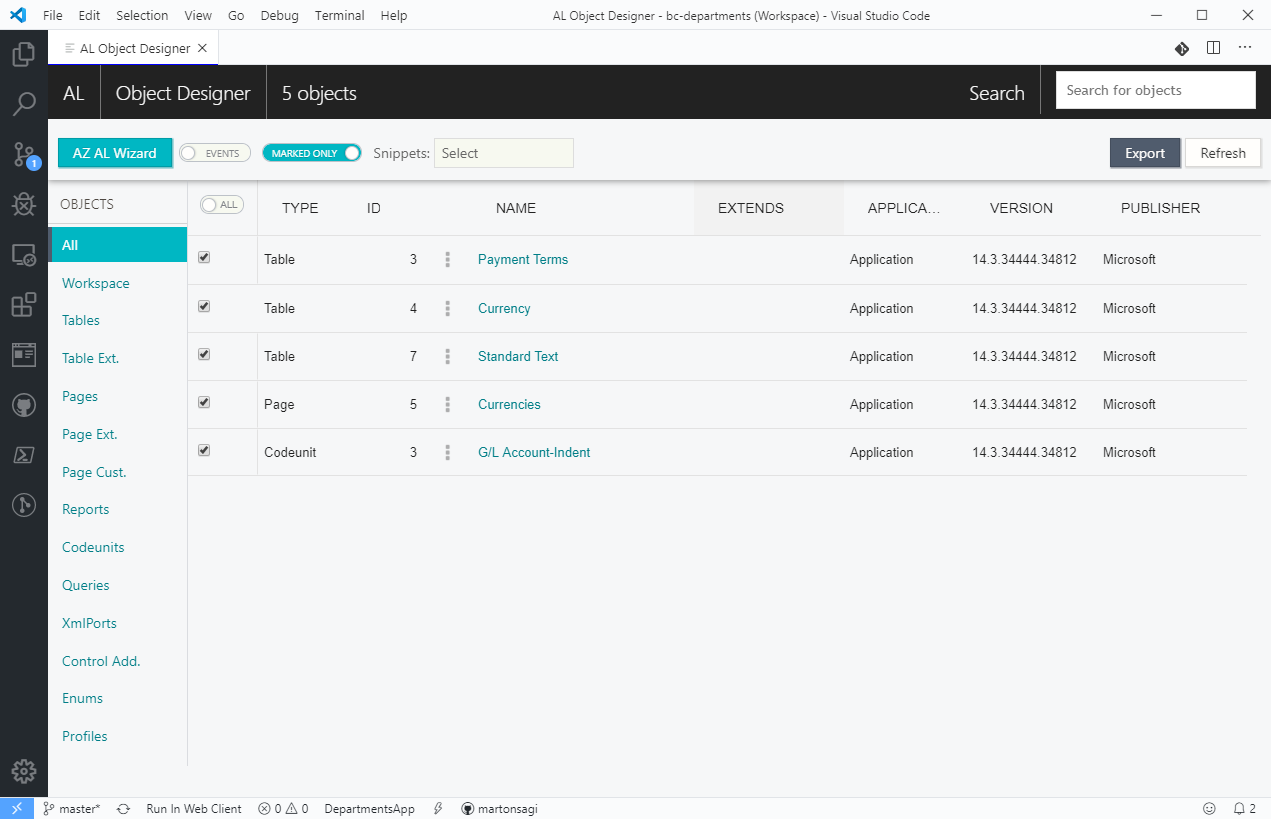
Task: Open the Standard Text object link
Action: coord(518,357)
